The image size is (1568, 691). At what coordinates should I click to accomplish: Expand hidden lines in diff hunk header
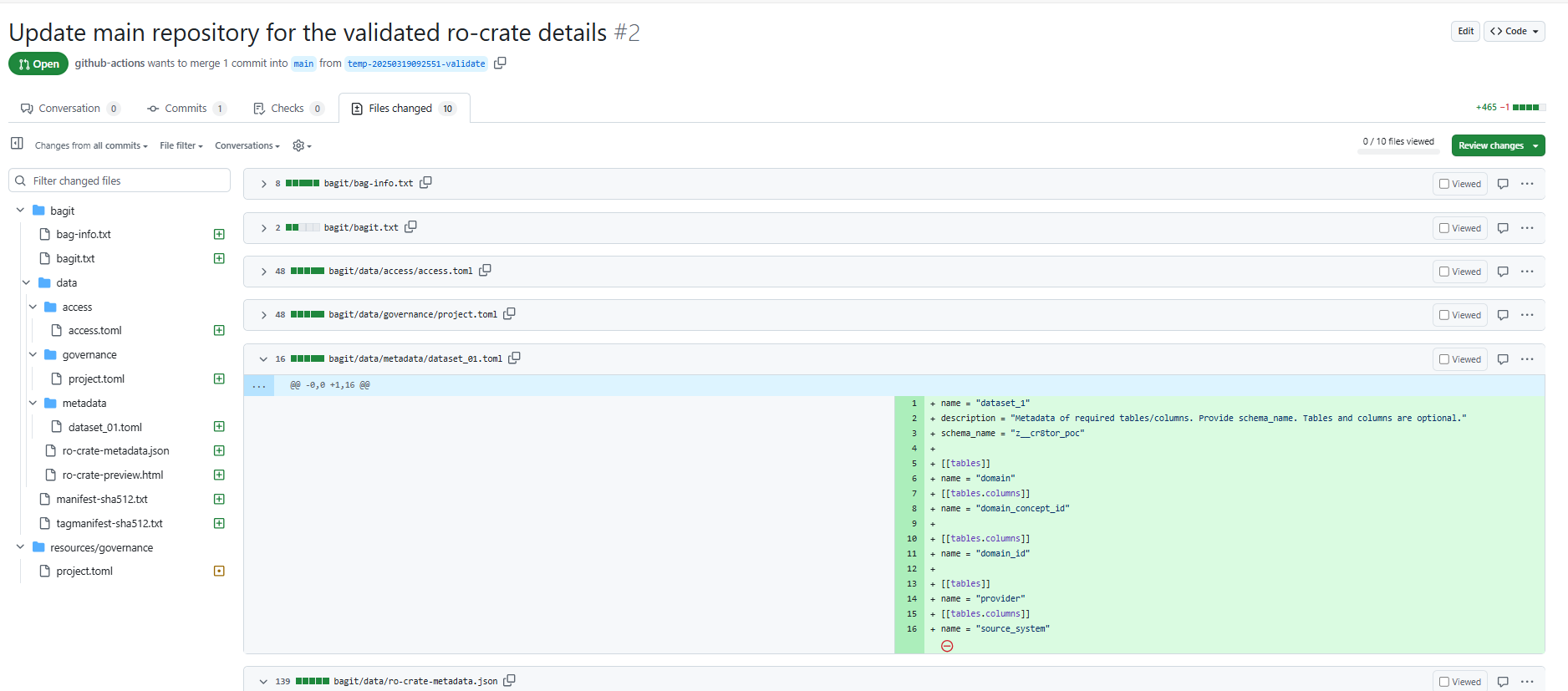pyautogui.click(x=259, y=385)
